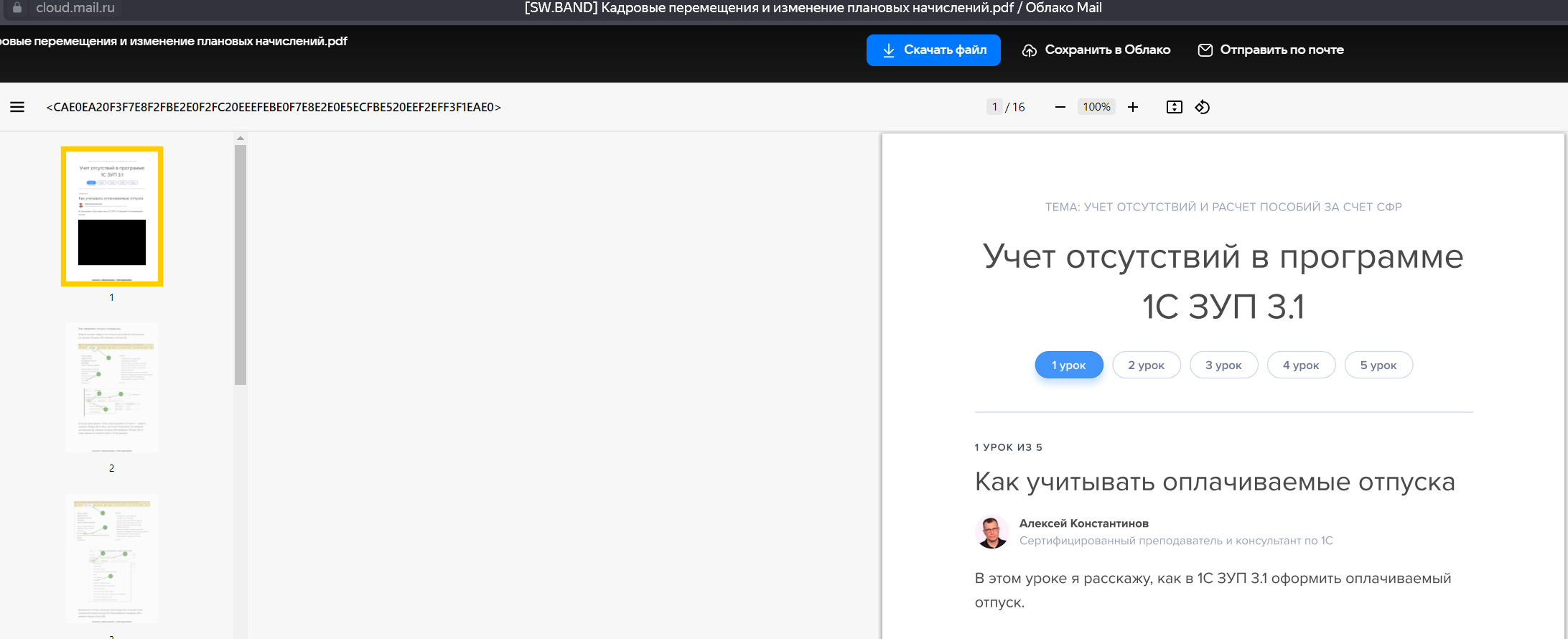This screenshot has height=639, width=1568.
Task: Rotate the document with rotate icon
Action: pos(1203,107)
